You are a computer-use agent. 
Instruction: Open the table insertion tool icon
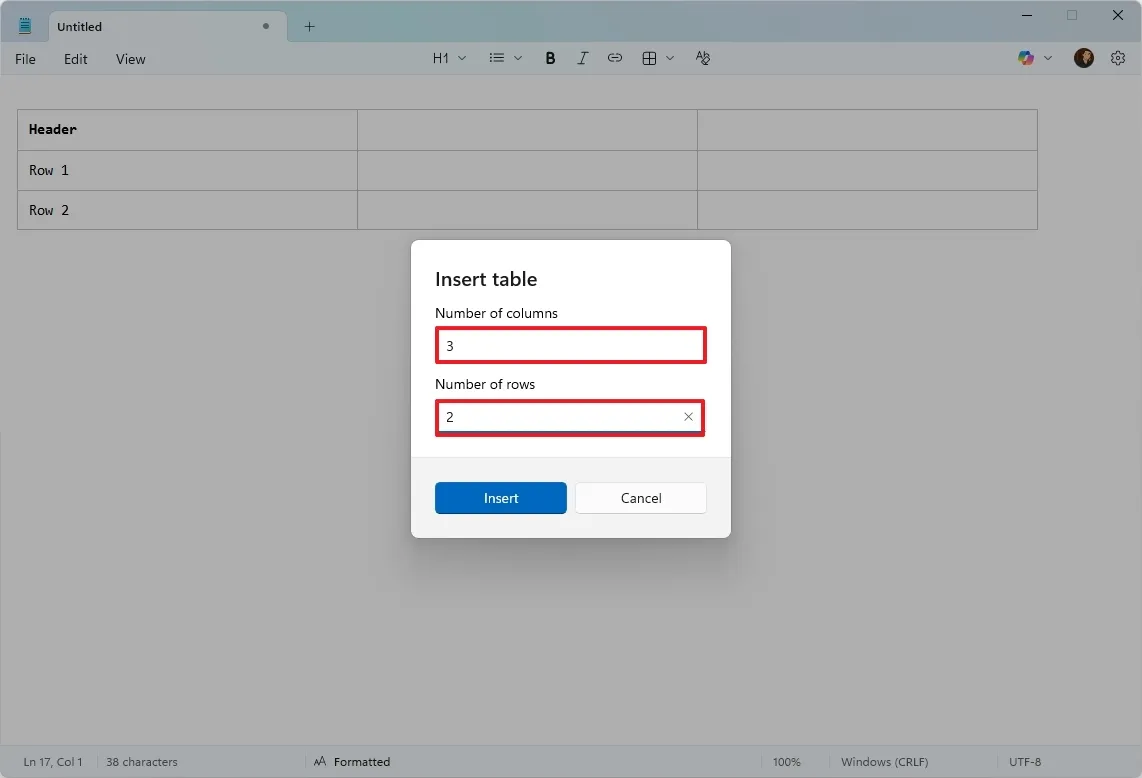[x=648, y=58]
